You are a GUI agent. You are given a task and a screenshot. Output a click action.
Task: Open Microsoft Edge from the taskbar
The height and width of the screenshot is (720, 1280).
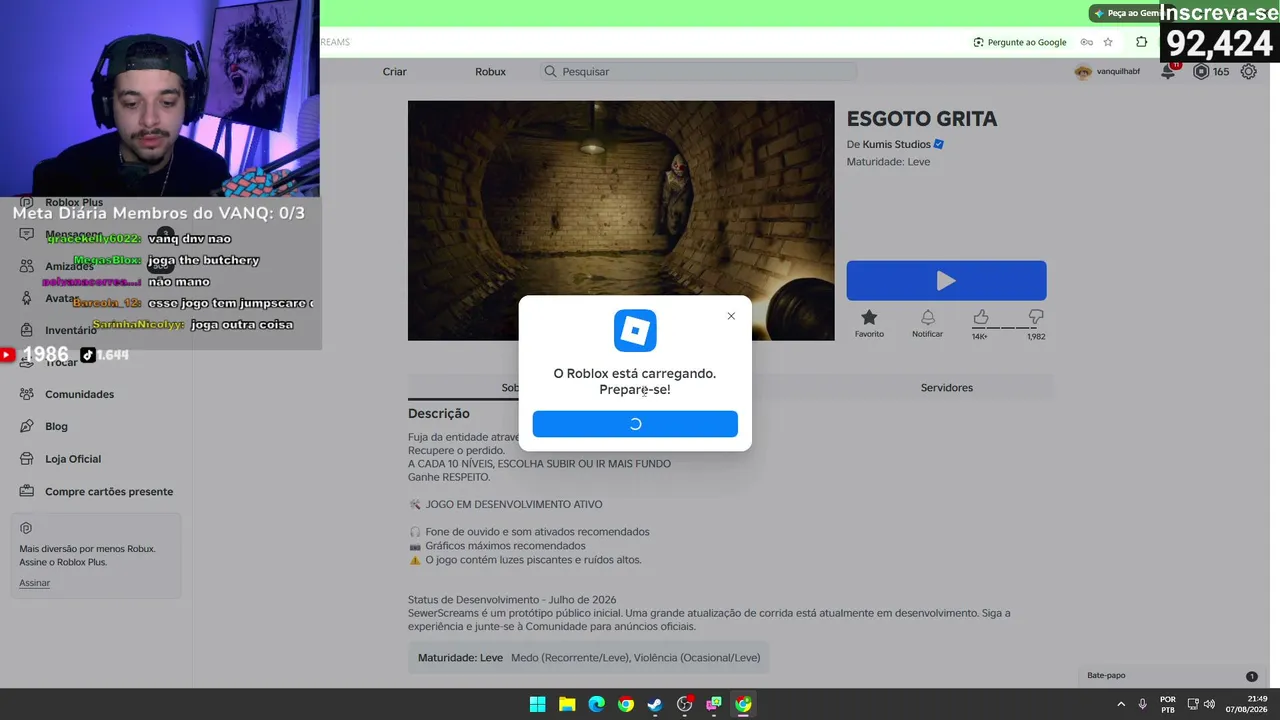click(x=596, y=704)
